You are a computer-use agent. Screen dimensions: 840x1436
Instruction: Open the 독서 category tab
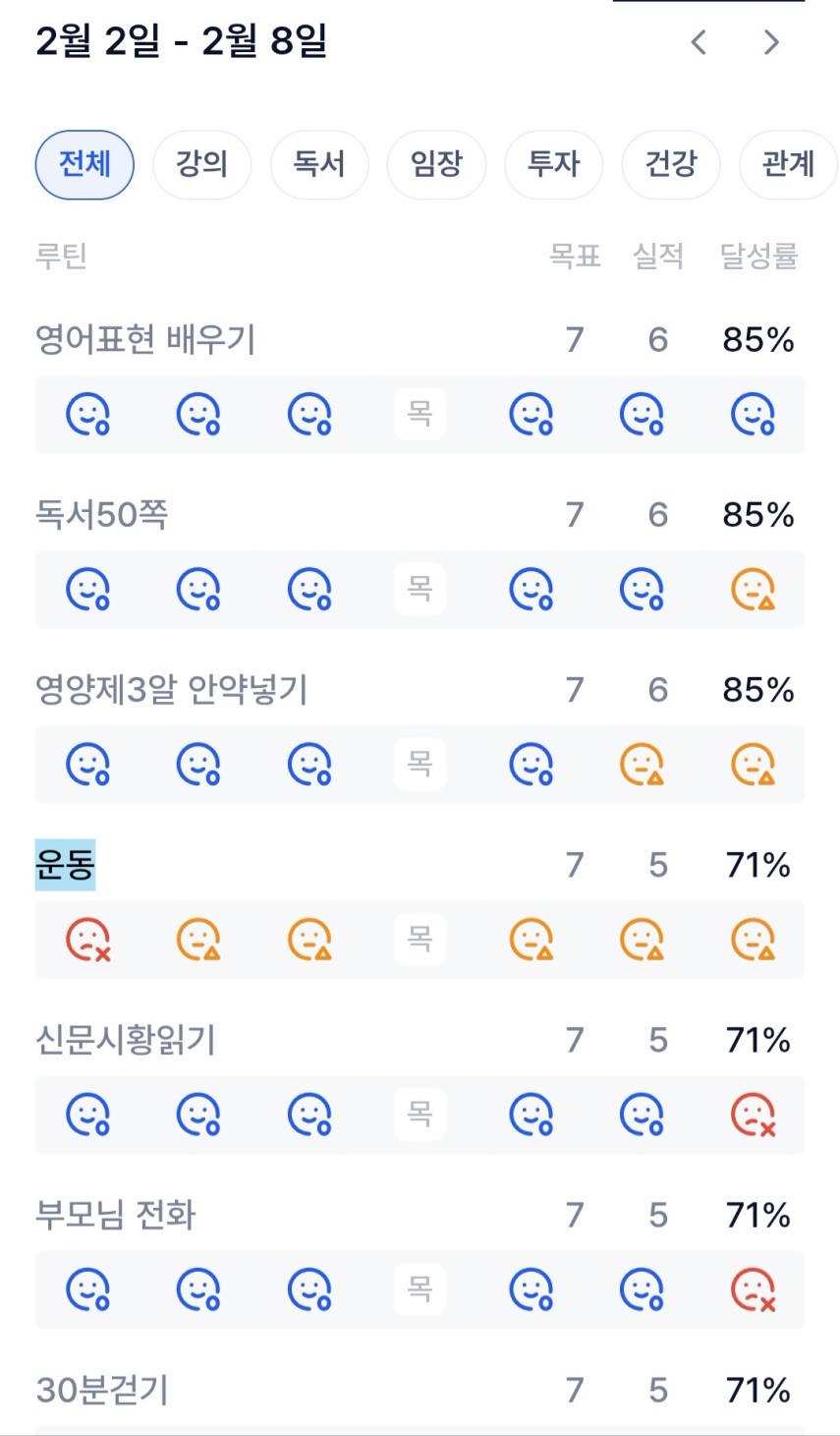(319, 164)
